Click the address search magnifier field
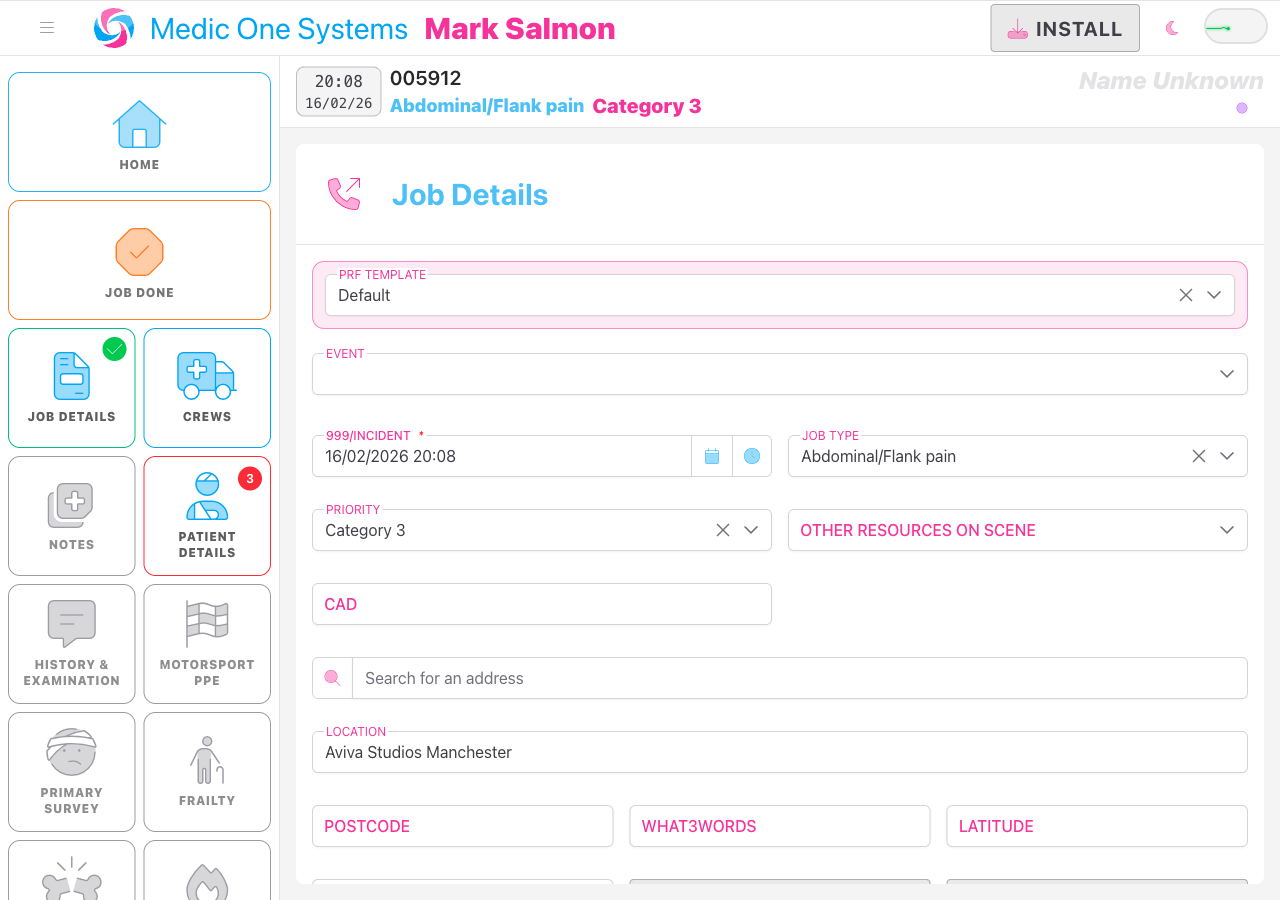Viewport: 1280px width, 900px height. (x=331, y=678)
